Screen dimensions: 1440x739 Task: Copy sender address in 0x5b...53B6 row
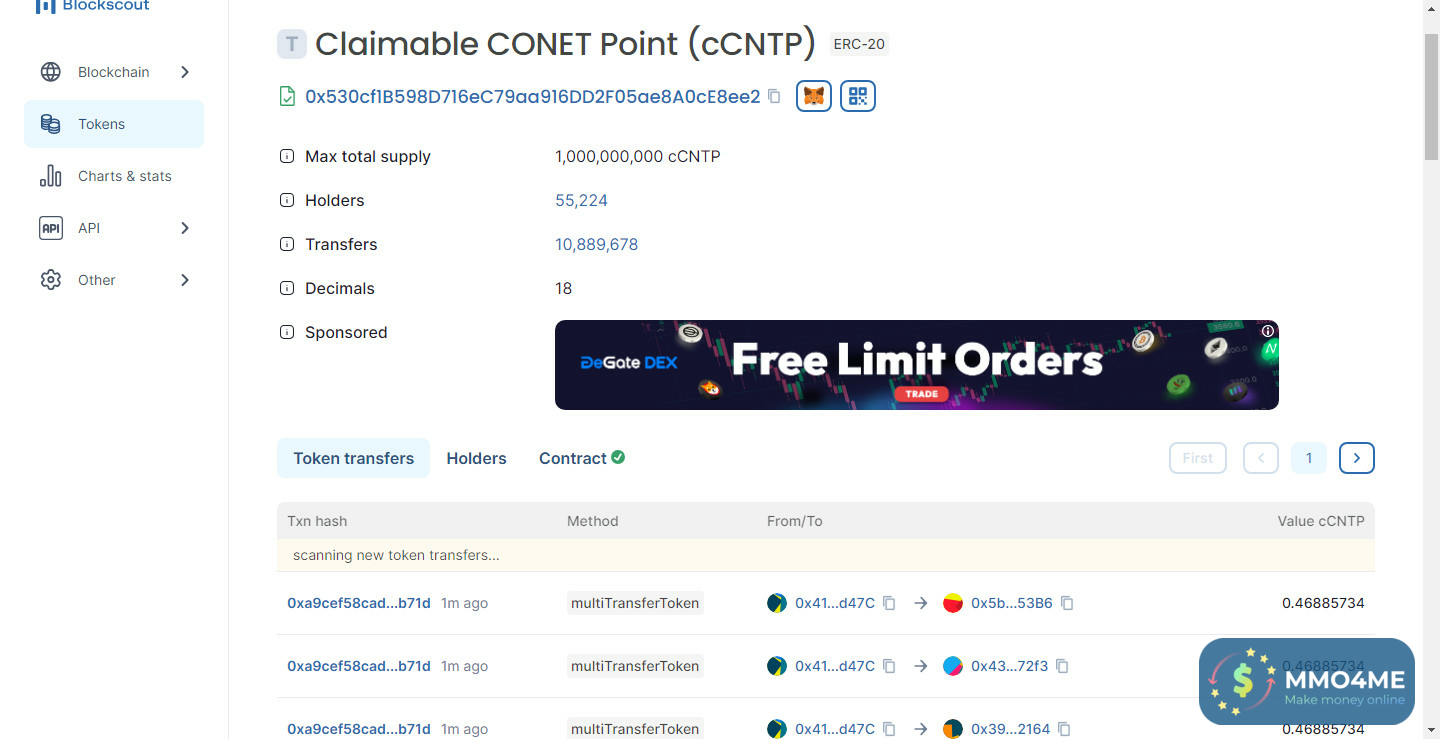(889, 603)
